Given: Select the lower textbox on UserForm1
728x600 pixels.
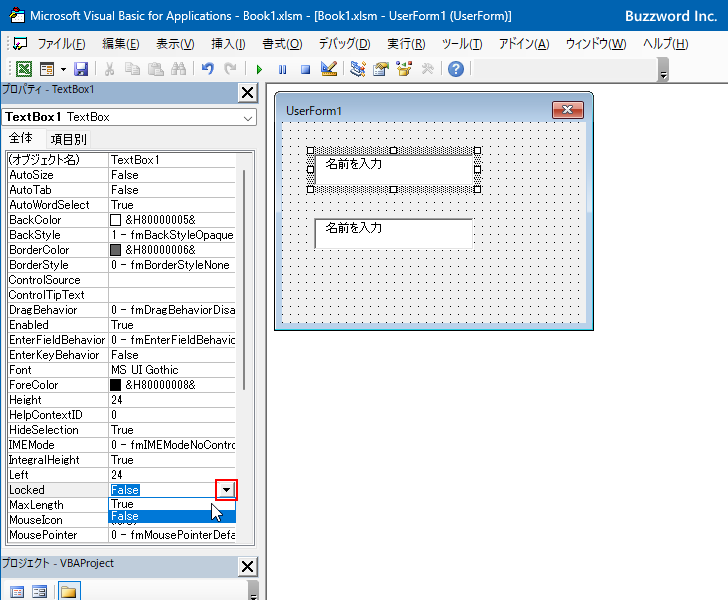Looking at the screenshot, I should click(394, 234).
